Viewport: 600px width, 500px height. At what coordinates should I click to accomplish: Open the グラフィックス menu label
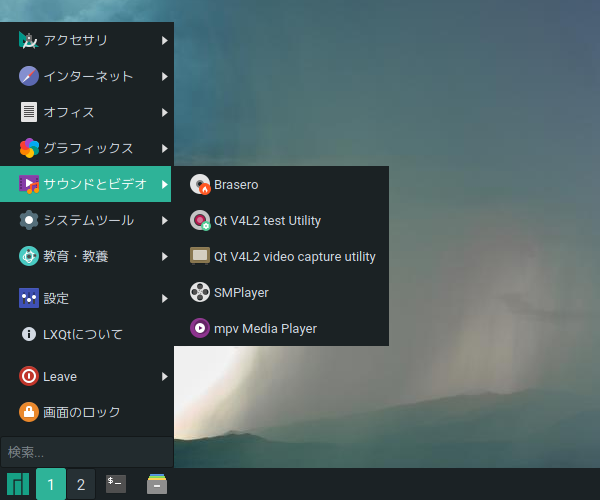88,148
